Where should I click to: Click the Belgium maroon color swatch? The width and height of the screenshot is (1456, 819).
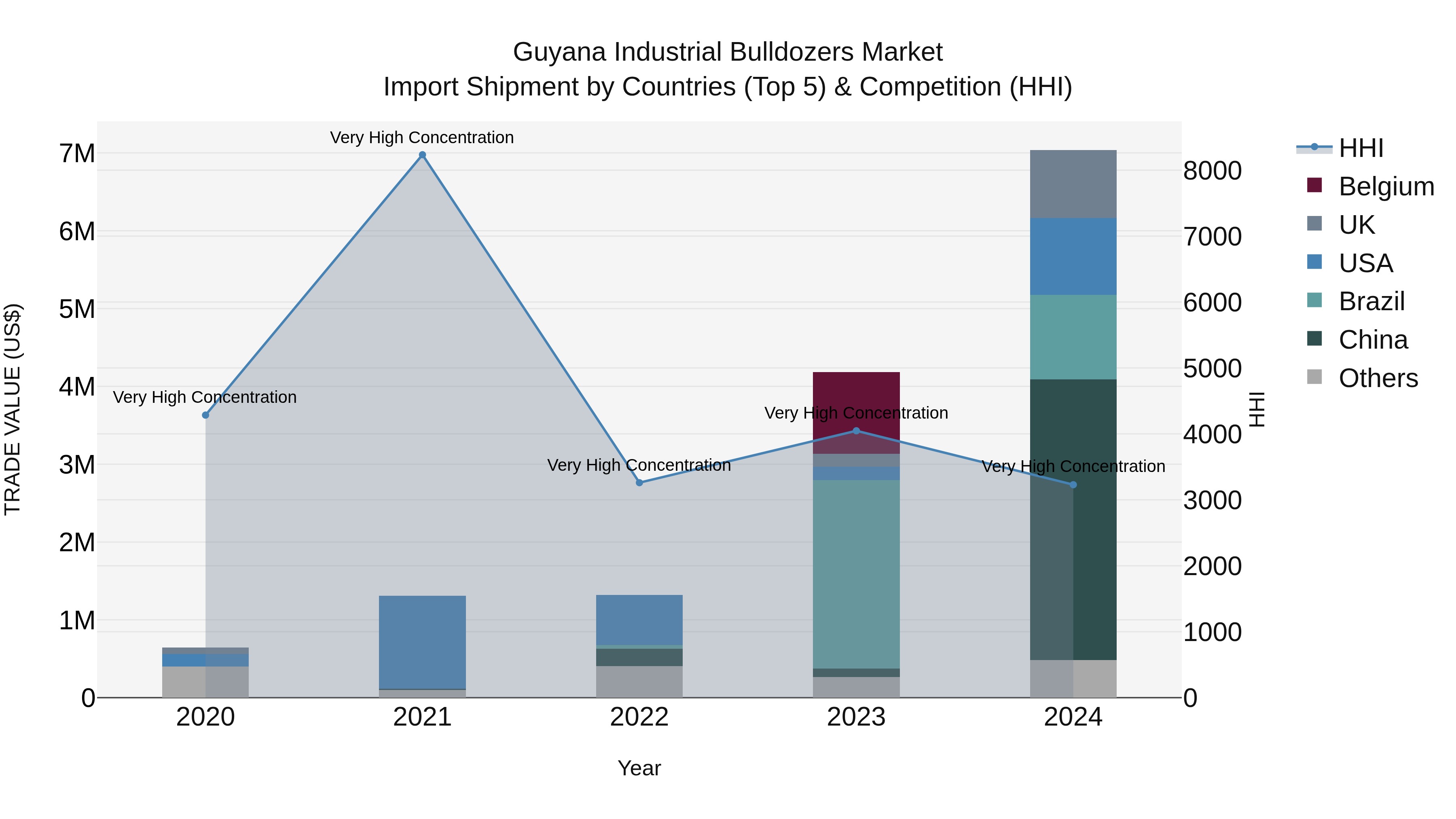tap(1315, 185)
